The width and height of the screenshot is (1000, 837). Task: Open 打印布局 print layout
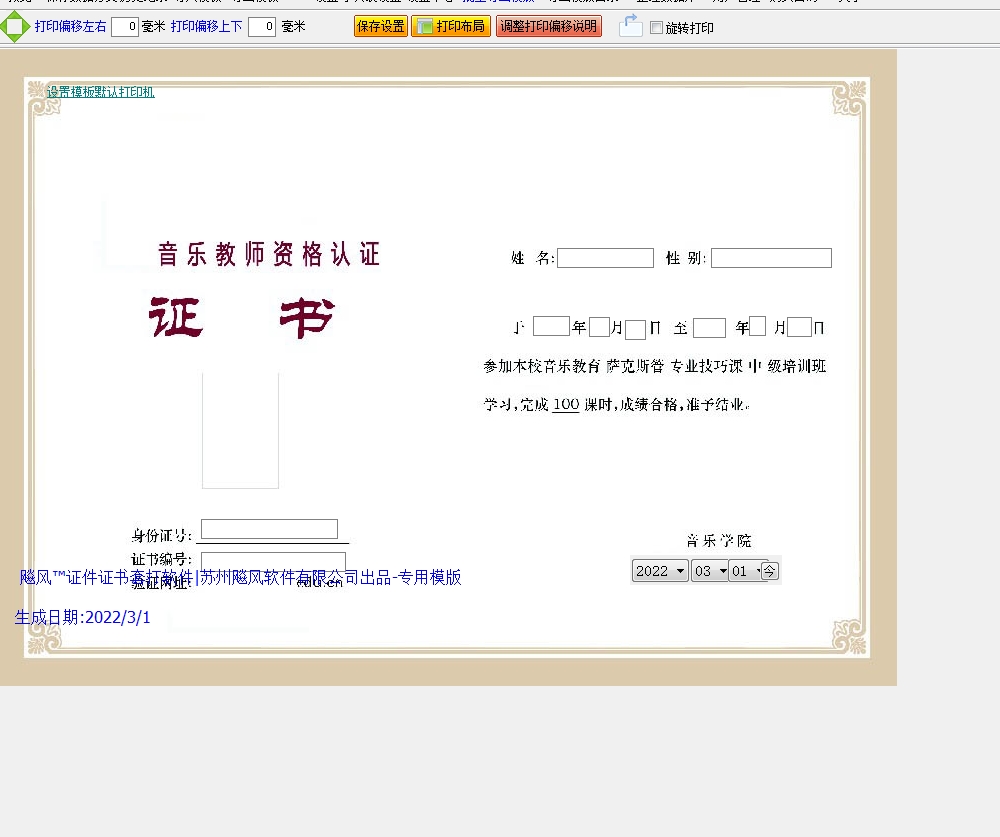[x=451, y=27]
